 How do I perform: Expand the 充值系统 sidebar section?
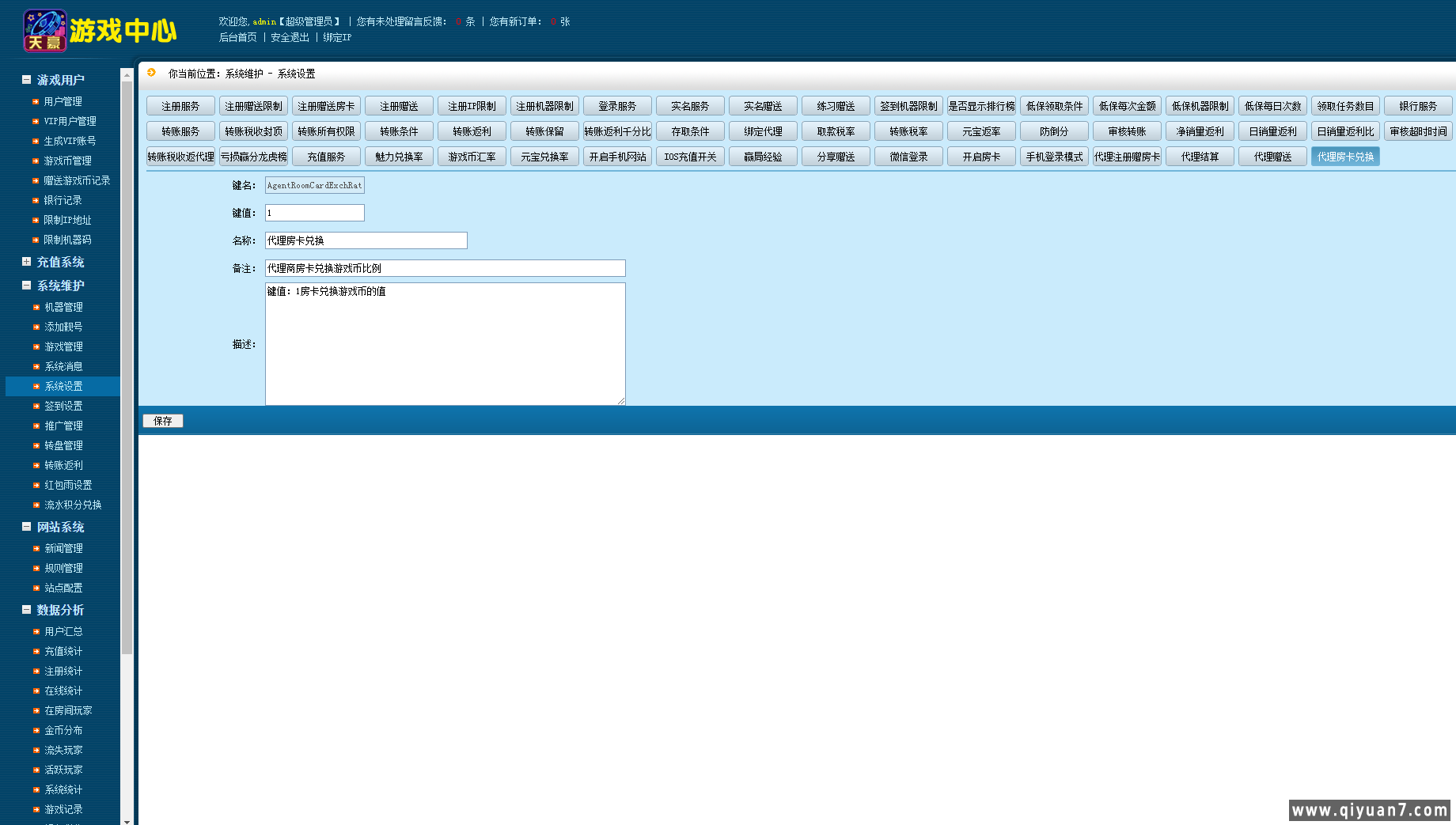(26, 262)
